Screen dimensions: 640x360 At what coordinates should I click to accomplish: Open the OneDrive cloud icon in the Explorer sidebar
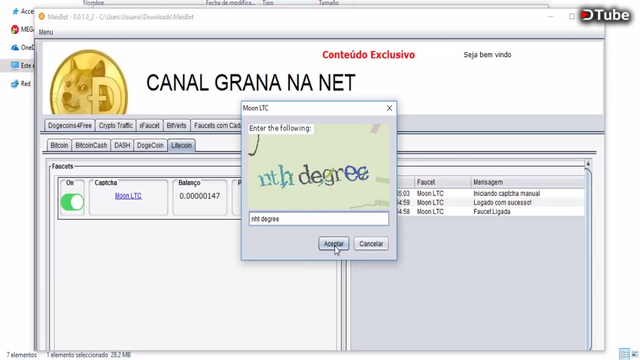click(15, 47)
